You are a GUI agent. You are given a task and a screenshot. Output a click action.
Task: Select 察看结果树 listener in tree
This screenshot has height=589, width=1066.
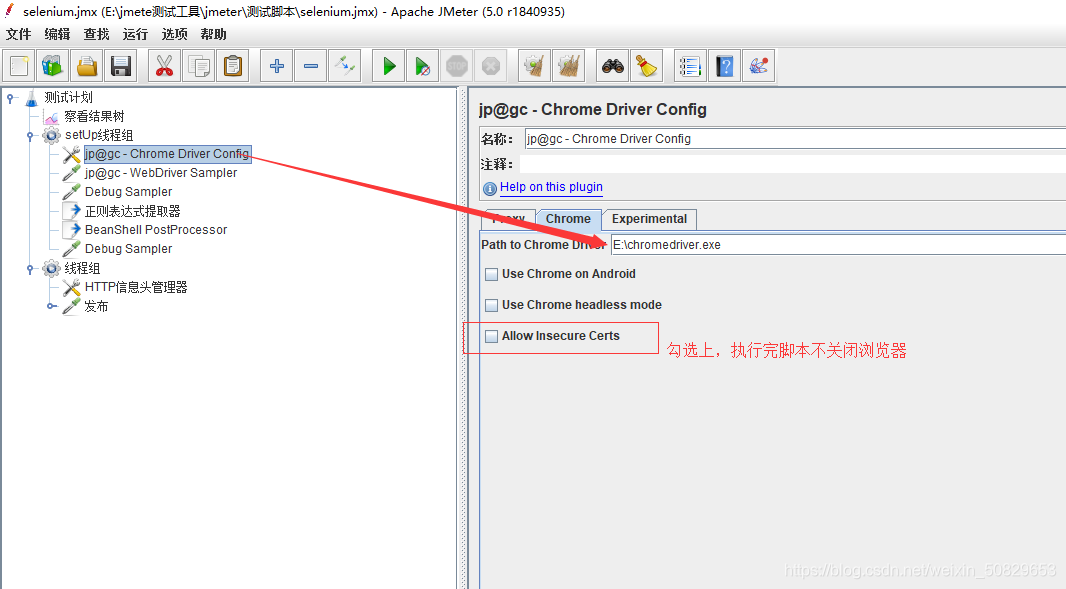pos(94,116)
